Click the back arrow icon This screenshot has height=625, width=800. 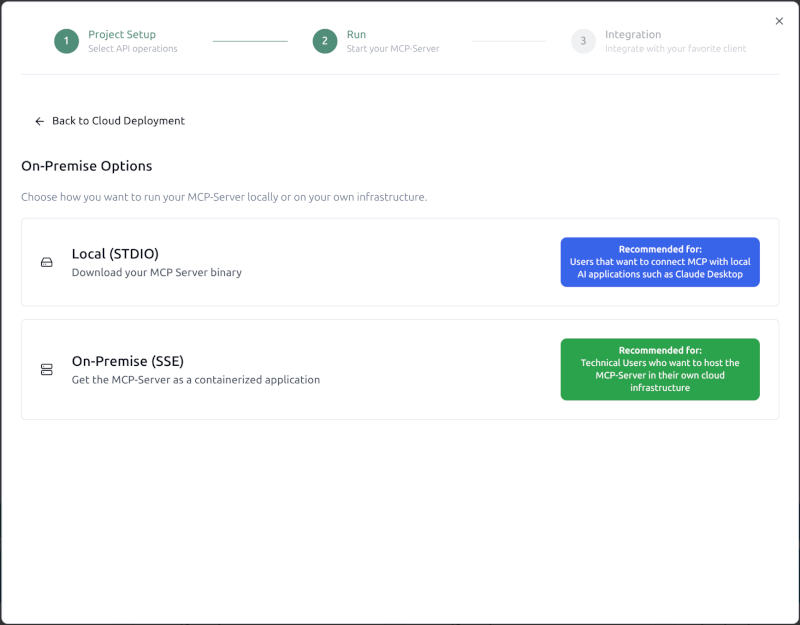point(40,121)
